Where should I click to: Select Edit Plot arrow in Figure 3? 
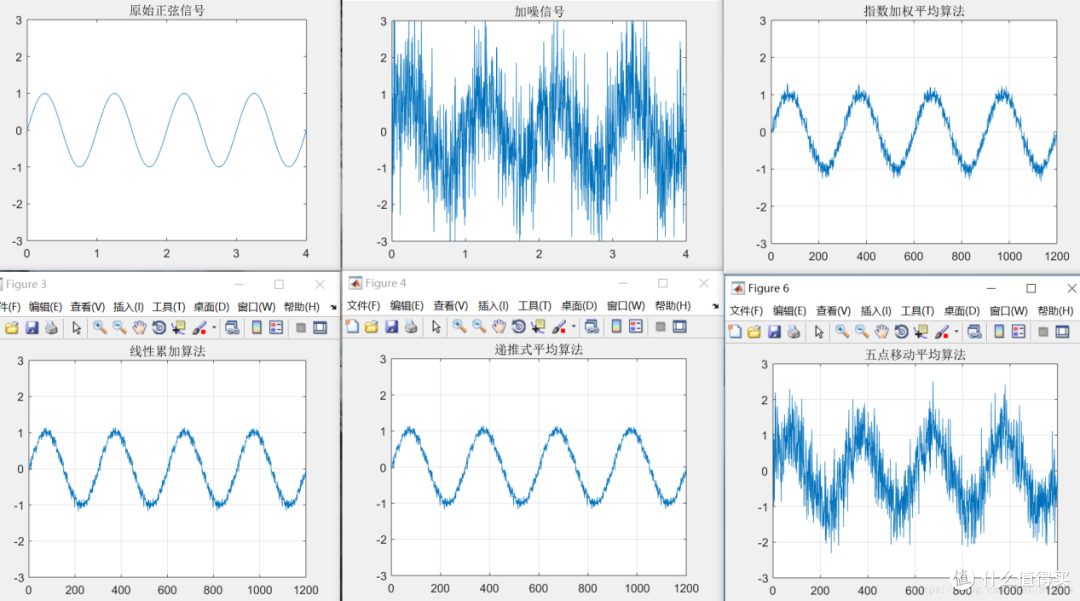click(x=76, y=328)
